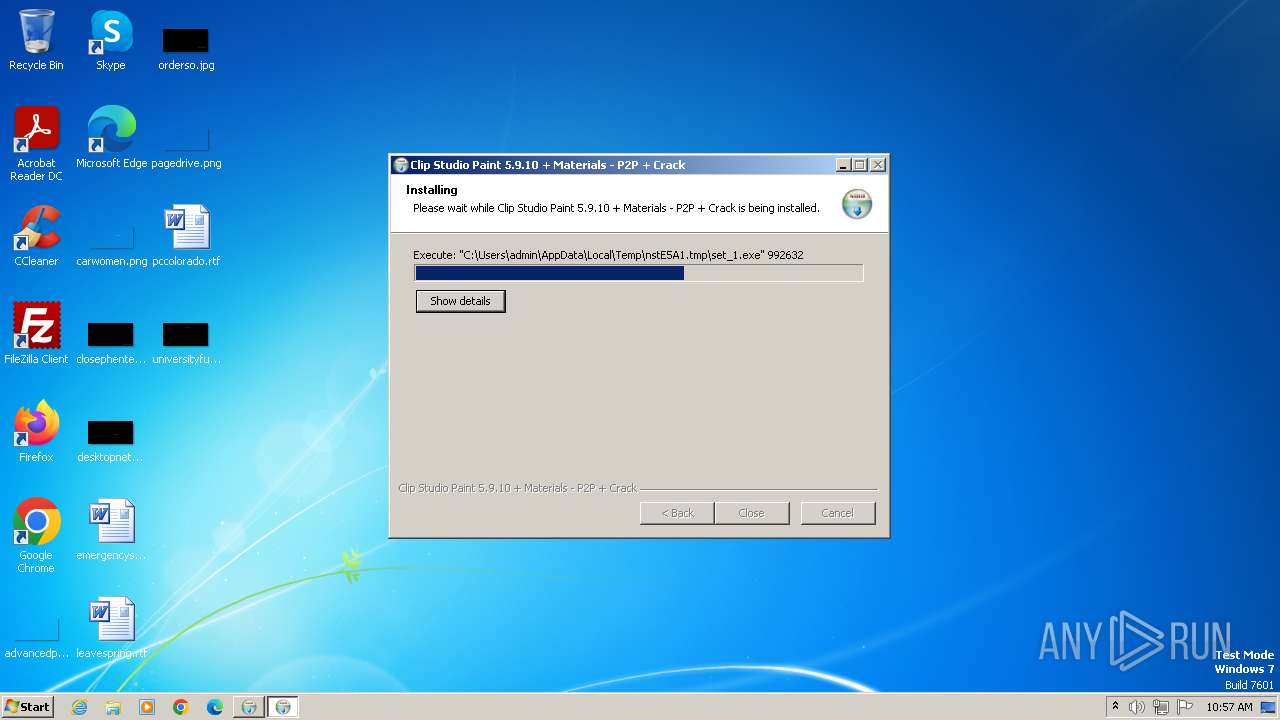Minimize the Clip Studio Paint installer window
1280x720 pixels.
point(843,165)
